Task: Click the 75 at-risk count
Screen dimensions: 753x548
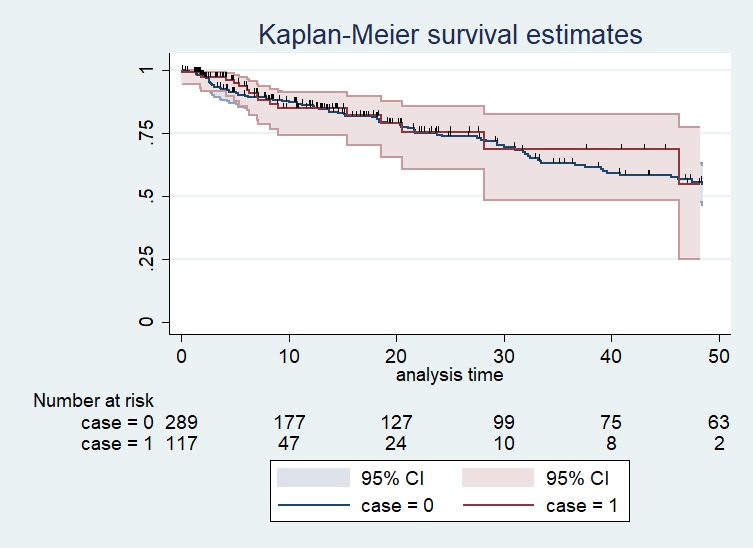Action: coord(612,421)
